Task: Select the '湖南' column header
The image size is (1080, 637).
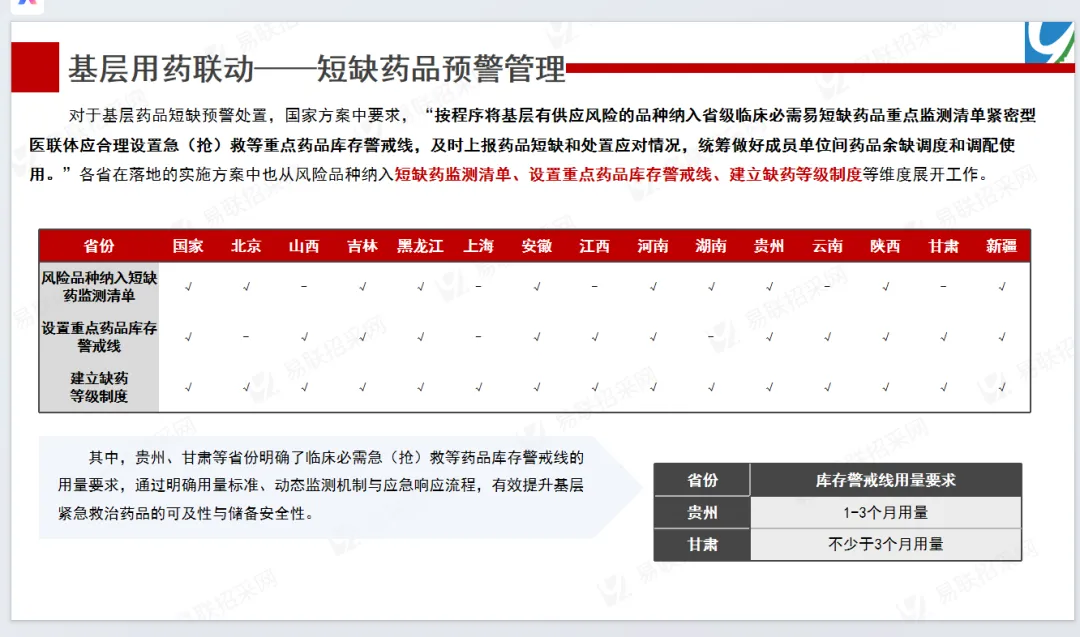Action: click(711, 246)
